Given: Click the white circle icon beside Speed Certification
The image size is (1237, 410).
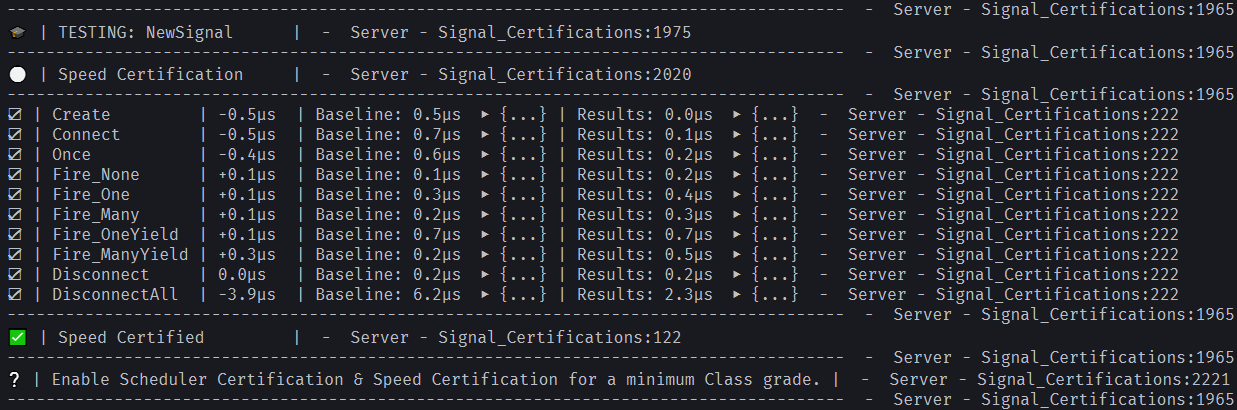Looking at the screenshot, I should [17, 75].
